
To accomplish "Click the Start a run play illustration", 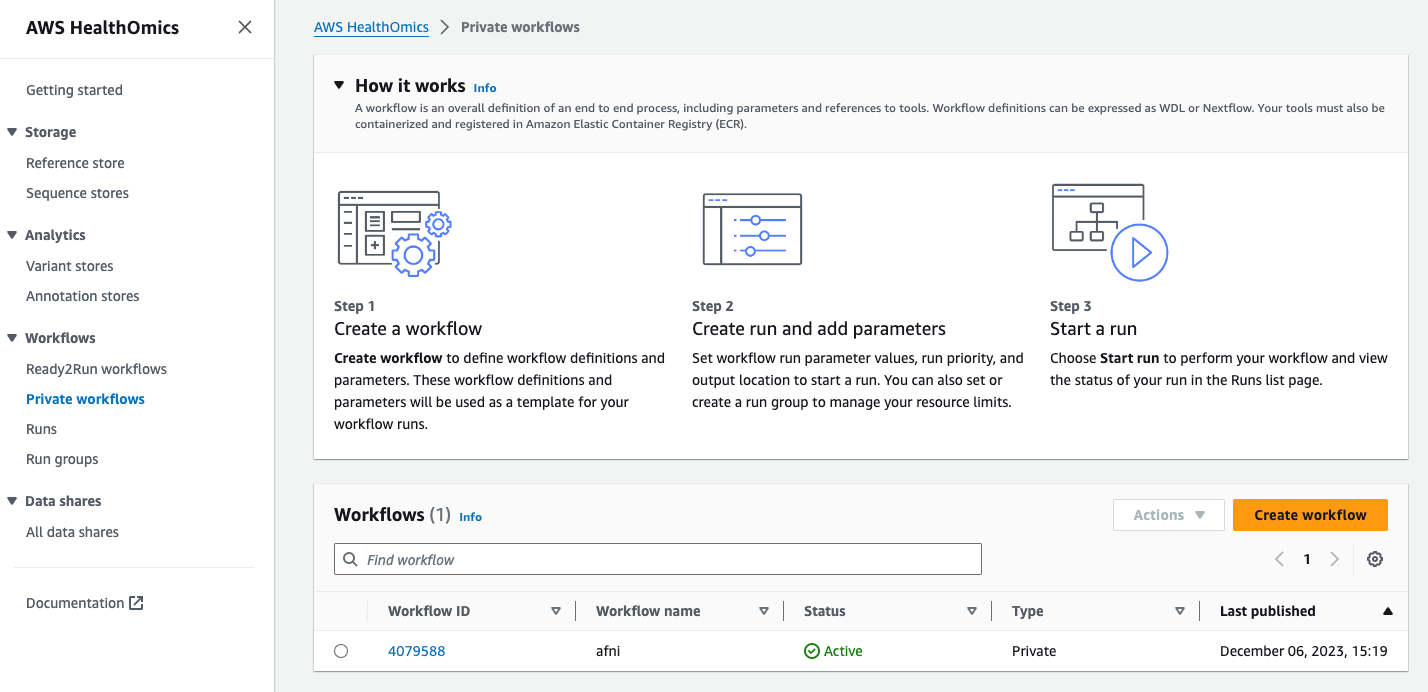I will pyautogui.click(x=1110, y=232).
